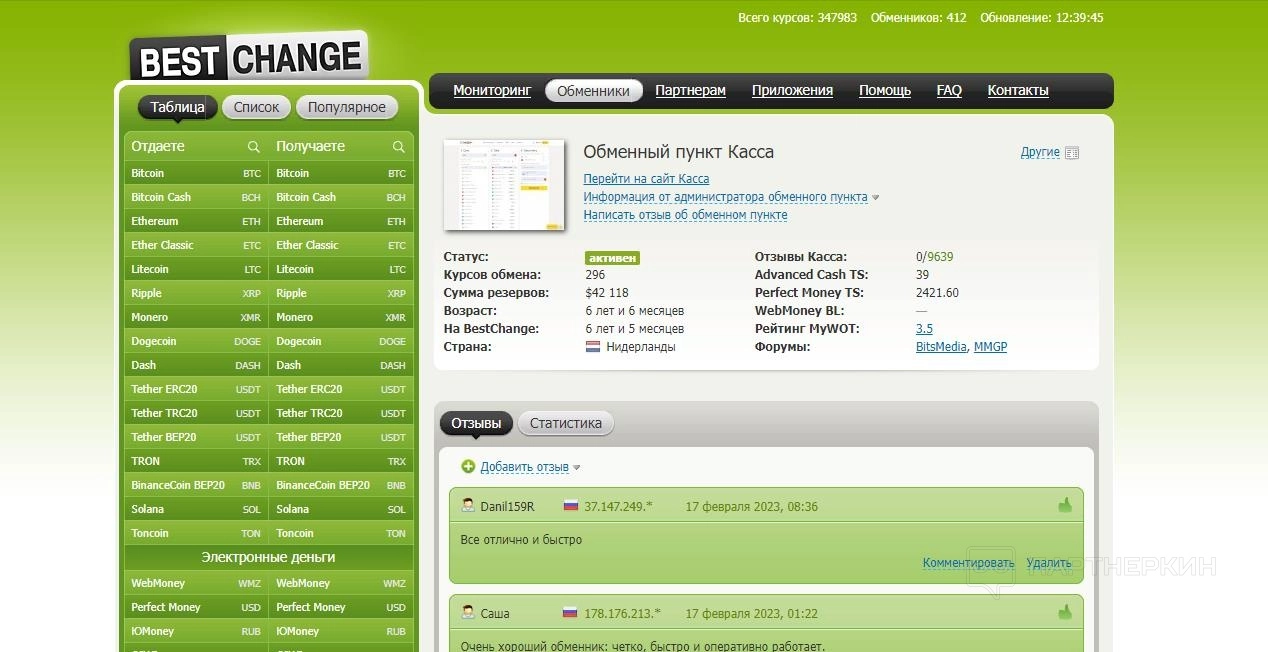Viewport: 1268px width, 652px height.
Task: Open Мониторинг in navigation menu
Action: [492, 90]
